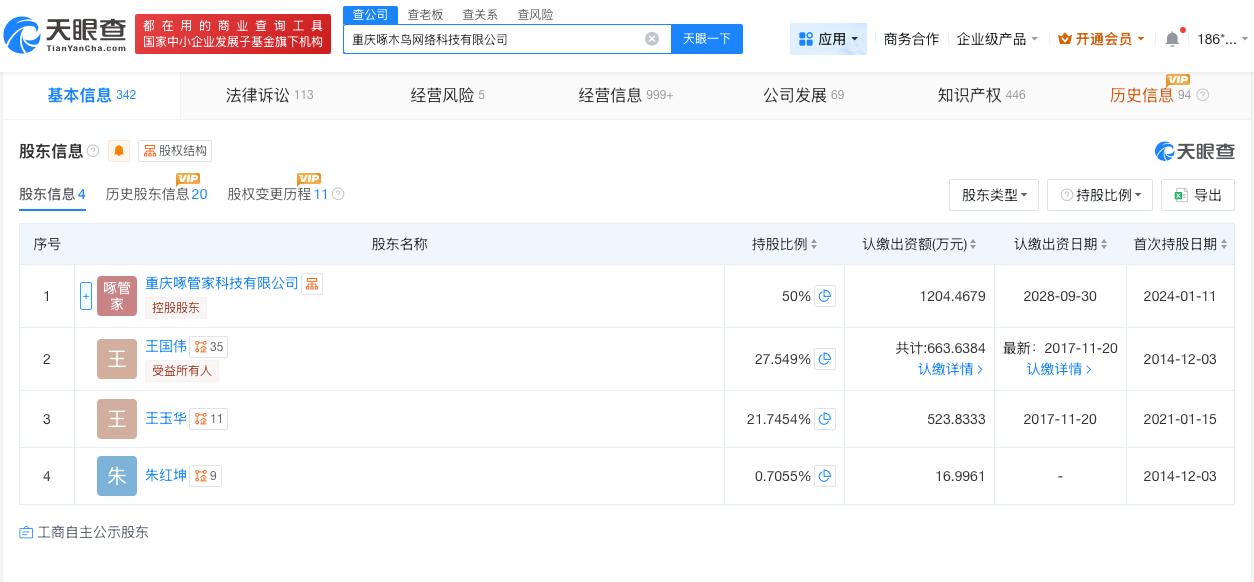1254x582 pixels.
Task: Click the 1204.4679 amount cell
Action: [952, 296]
